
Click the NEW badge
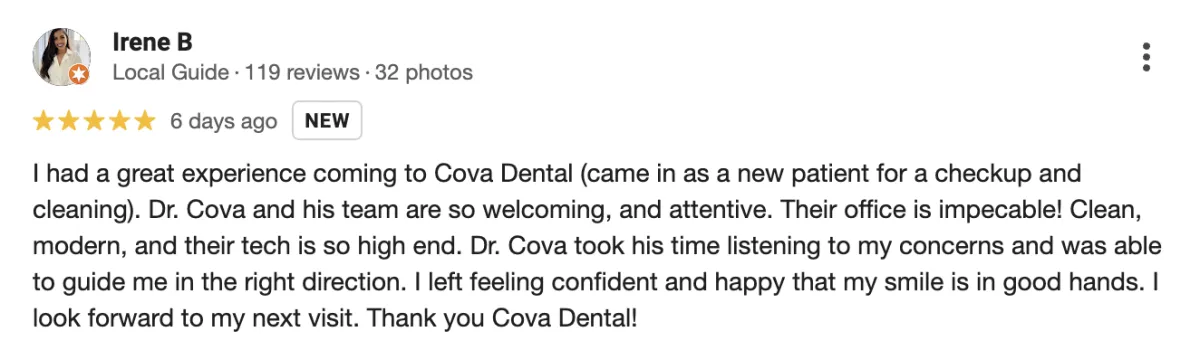[327, 121]
